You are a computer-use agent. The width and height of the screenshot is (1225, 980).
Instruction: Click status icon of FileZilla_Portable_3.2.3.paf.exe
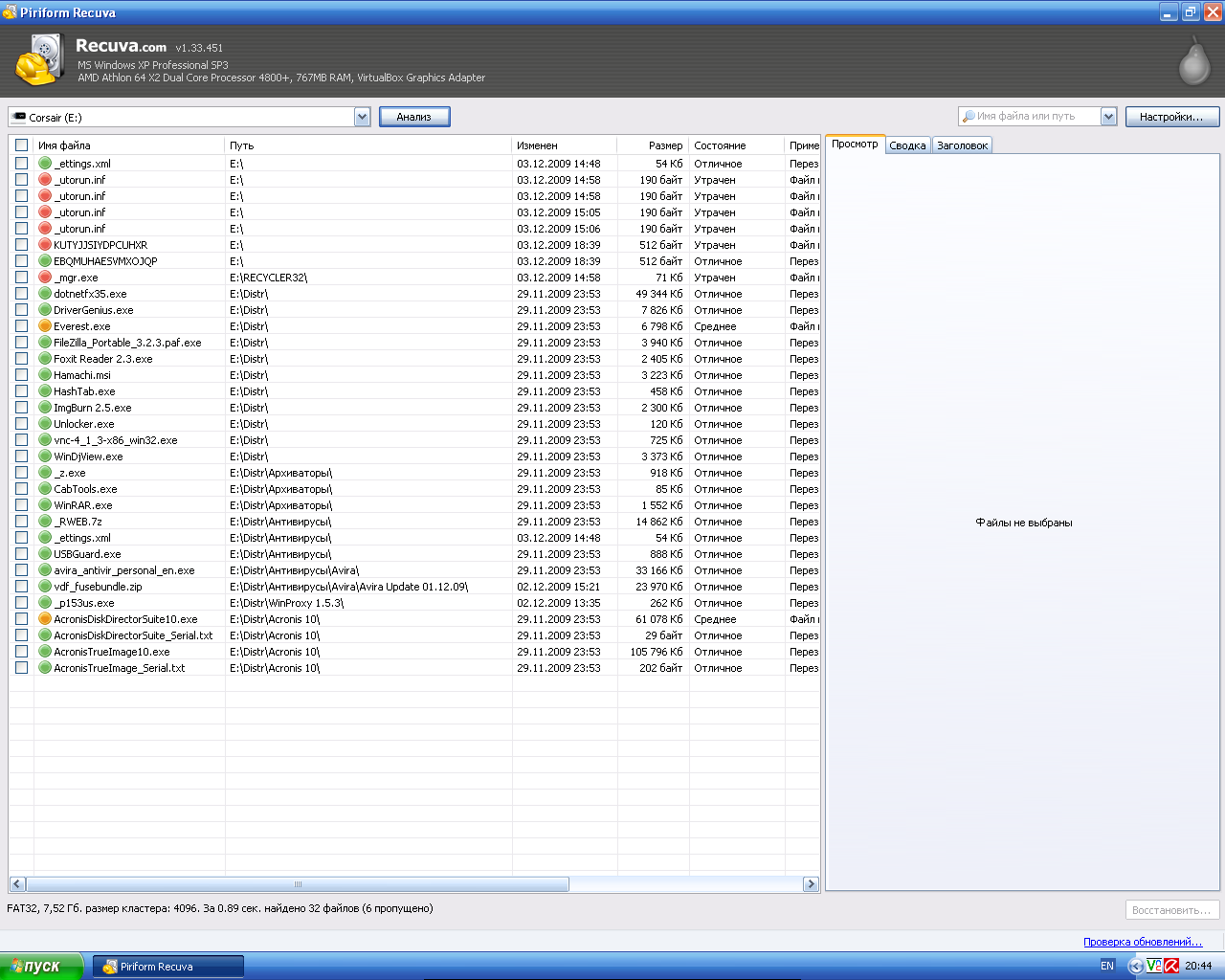click(x=45, y=343)
